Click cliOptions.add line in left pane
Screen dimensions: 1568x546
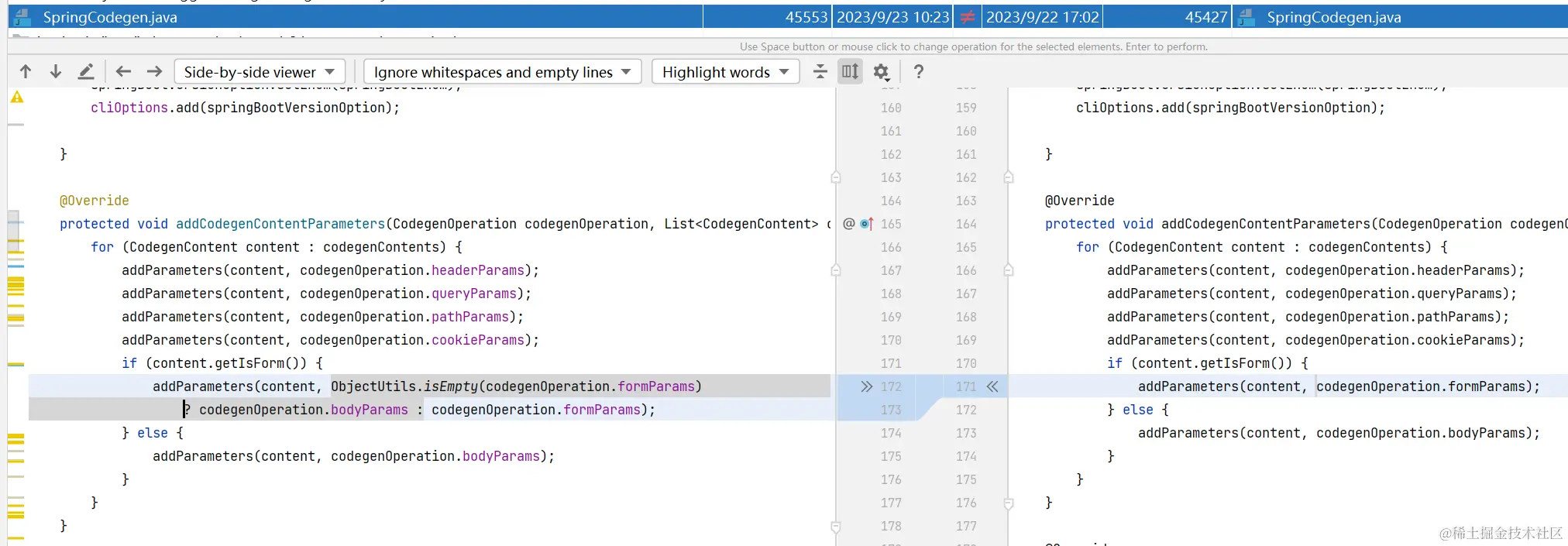(246, 108)
